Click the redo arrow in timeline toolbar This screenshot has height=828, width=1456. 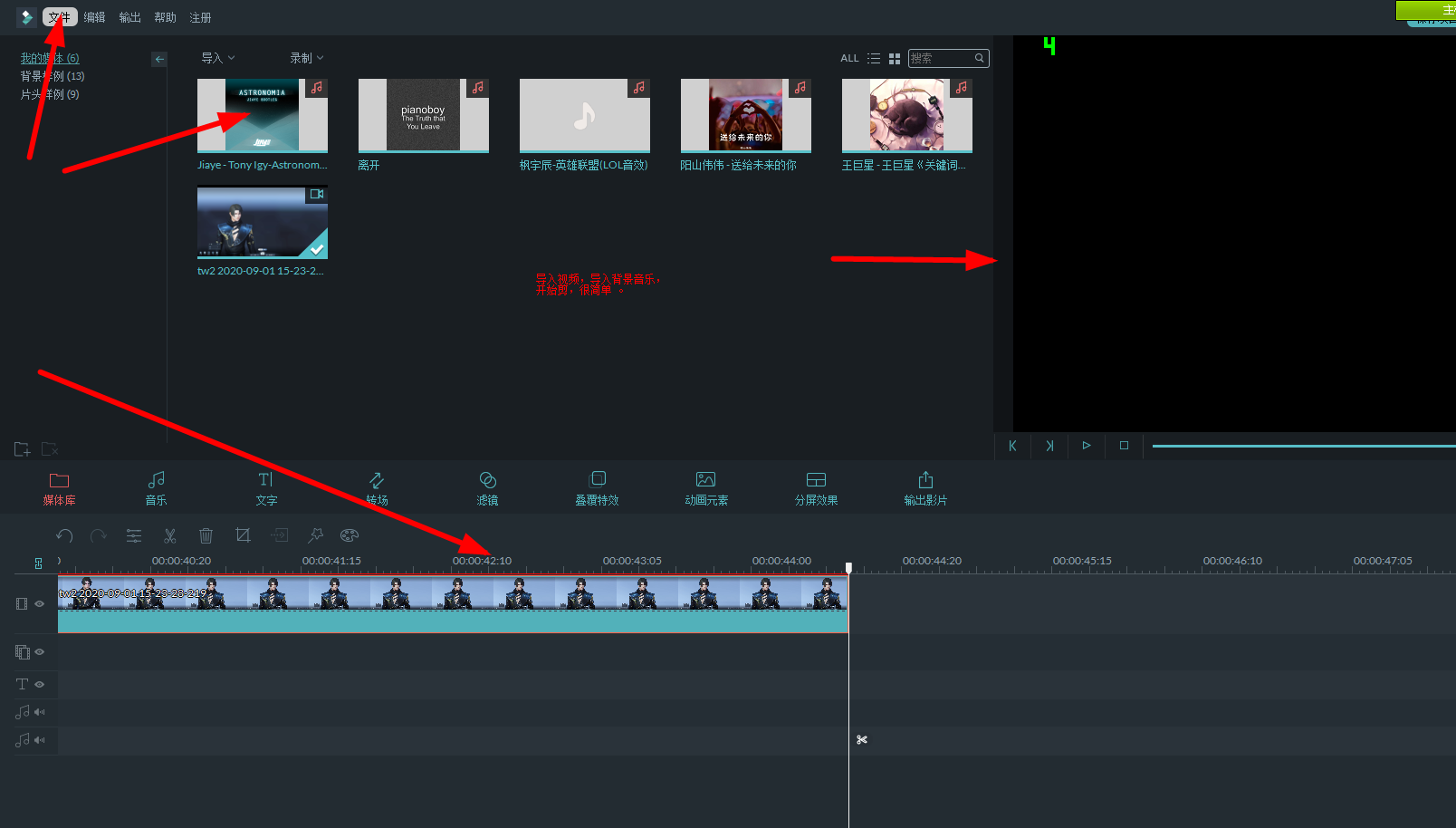click(x=99, y=535)
